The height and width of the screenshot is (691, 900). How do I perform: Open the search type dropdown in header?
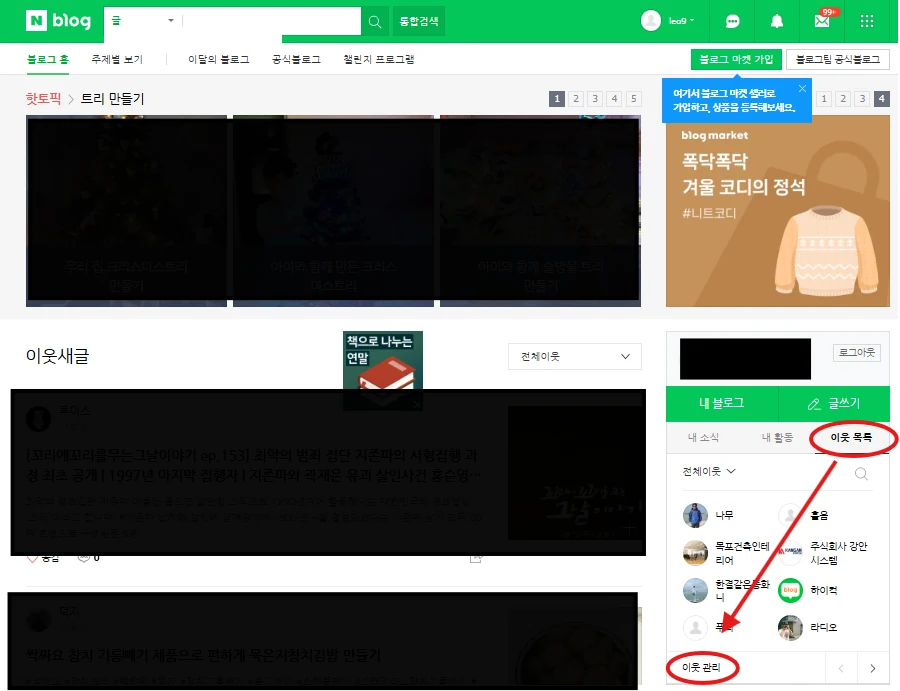142,21
